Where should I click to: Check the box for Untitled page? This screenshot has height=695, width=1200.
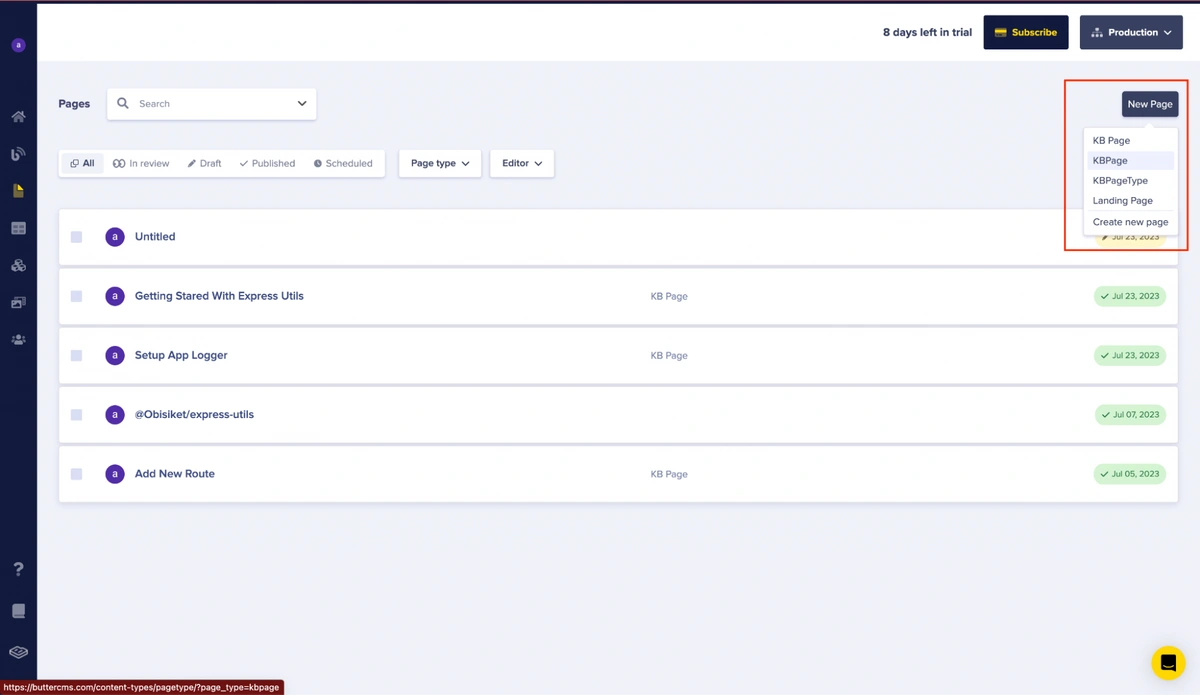tap(76, 237)
